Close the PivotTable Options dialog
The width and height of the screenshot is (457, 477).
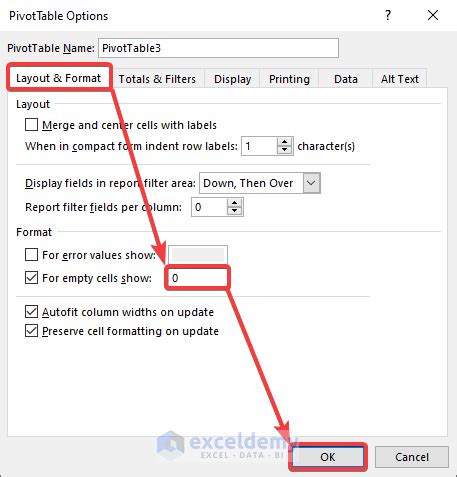tap(433, 15)
